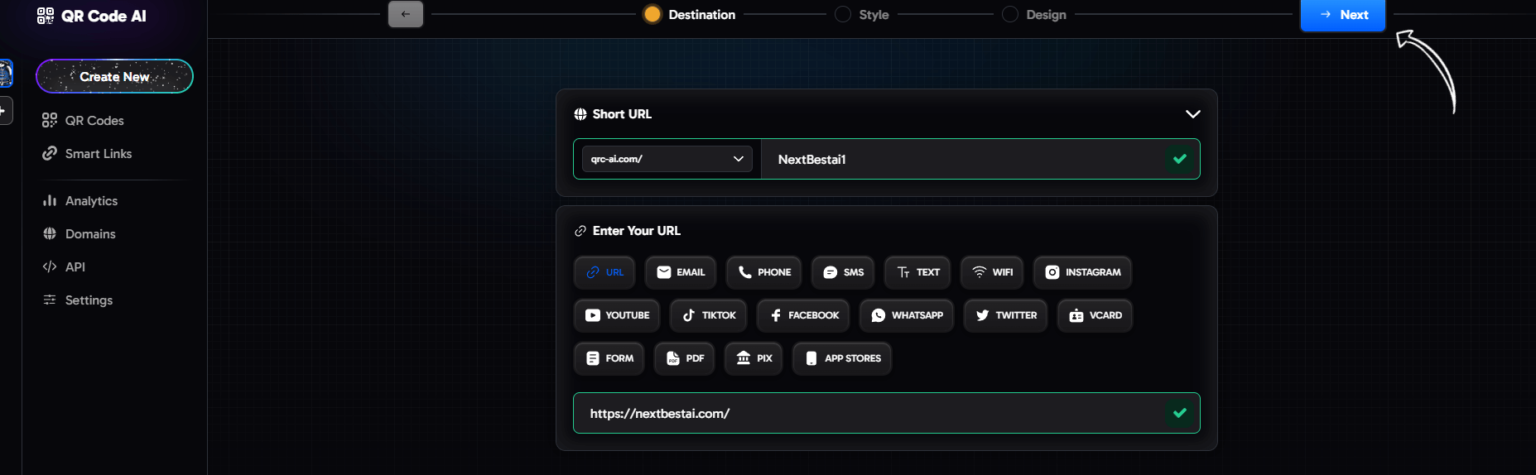The height and width of the screenshot is (475, 1536).
Task: Select the URL destination type
Action: point(605,272)
